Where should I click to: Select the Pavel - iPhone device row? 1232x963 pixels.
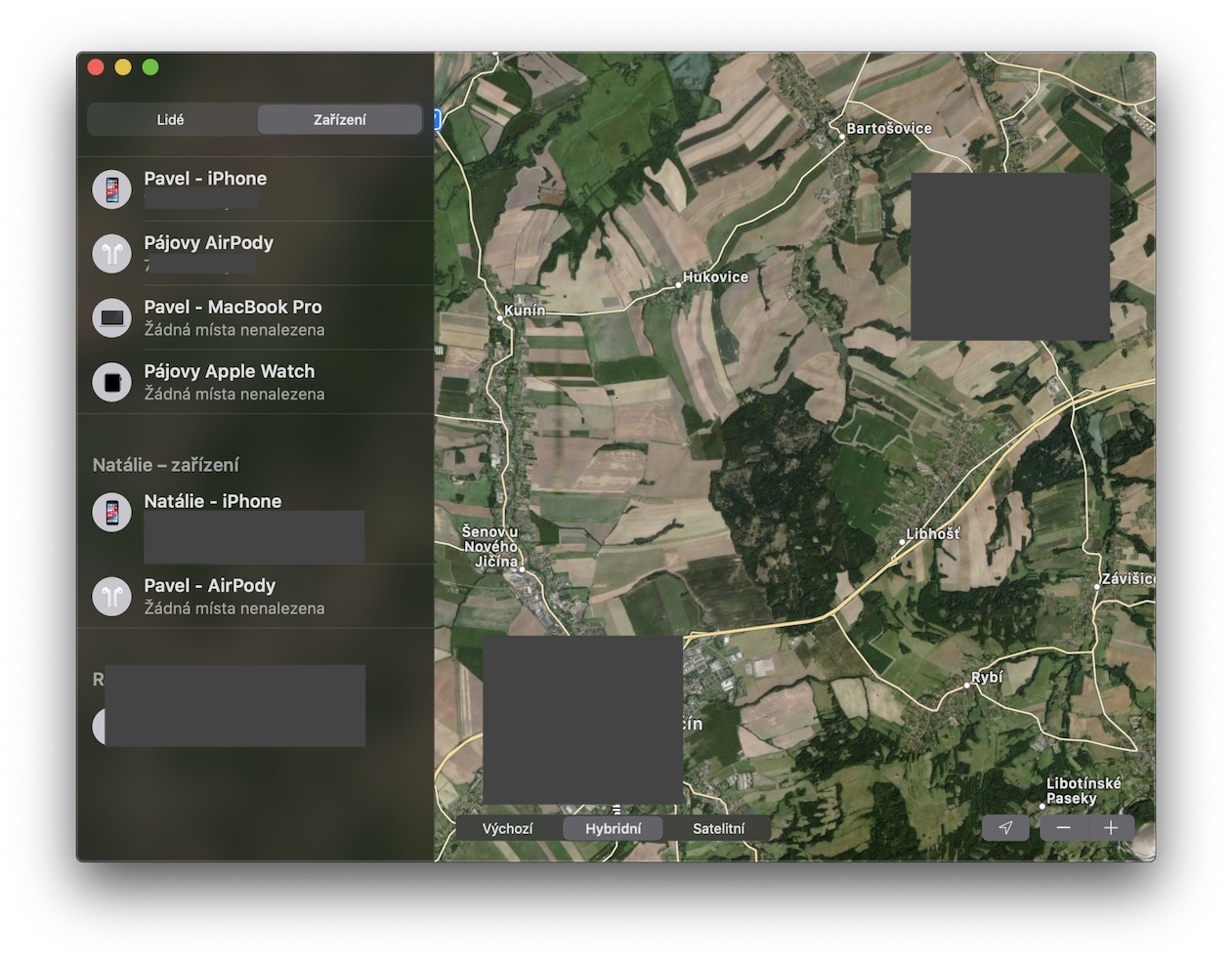(255, 188)
